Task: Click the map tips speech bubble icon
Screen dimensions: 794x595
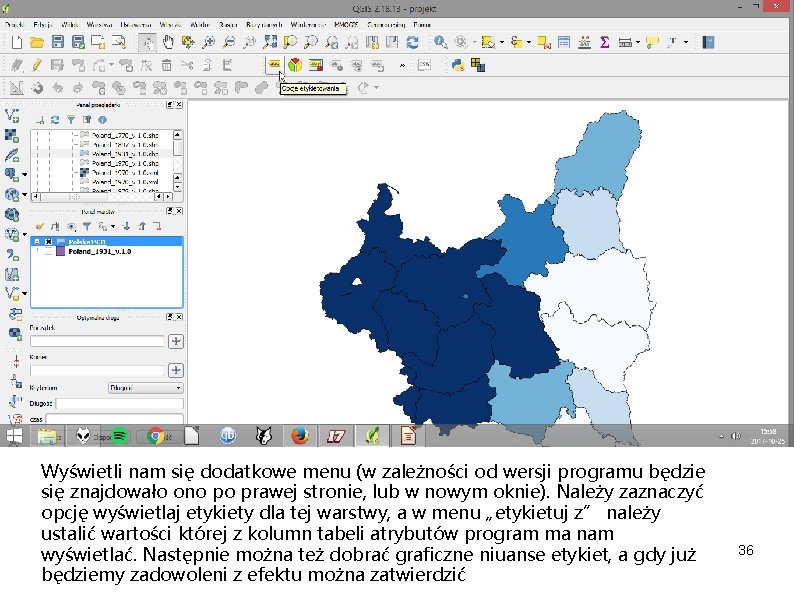Action: click(x=652, y=43)
